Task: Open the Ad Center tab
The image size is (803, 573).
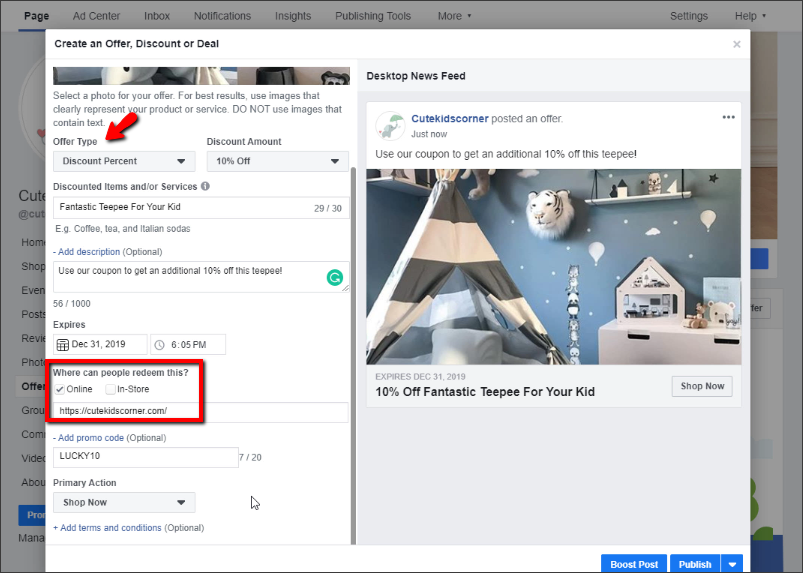Action: point(96,16)
